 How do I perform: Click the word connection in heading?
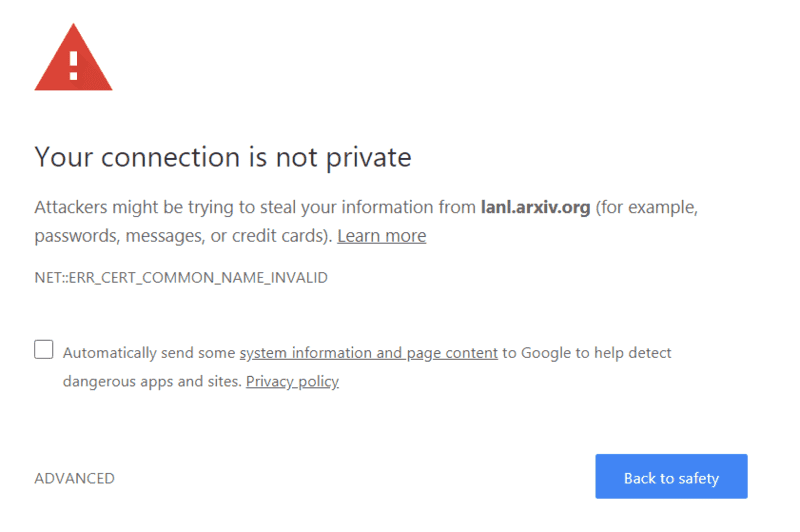click(x=170, y=157)
